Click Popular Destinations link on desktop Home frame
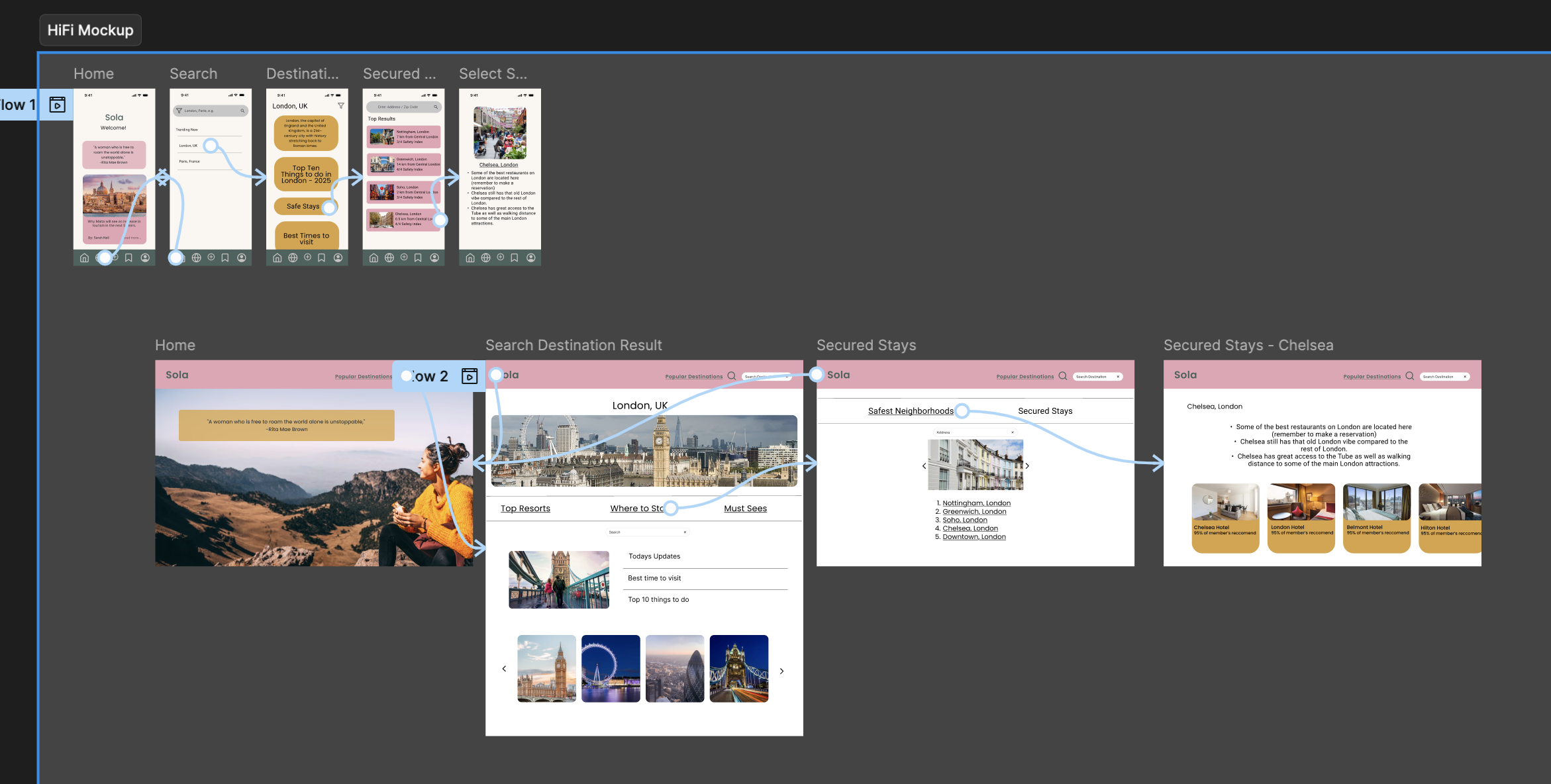This screenshot has height=784, width=1551. pyautogui.click(x=363, y=377)
